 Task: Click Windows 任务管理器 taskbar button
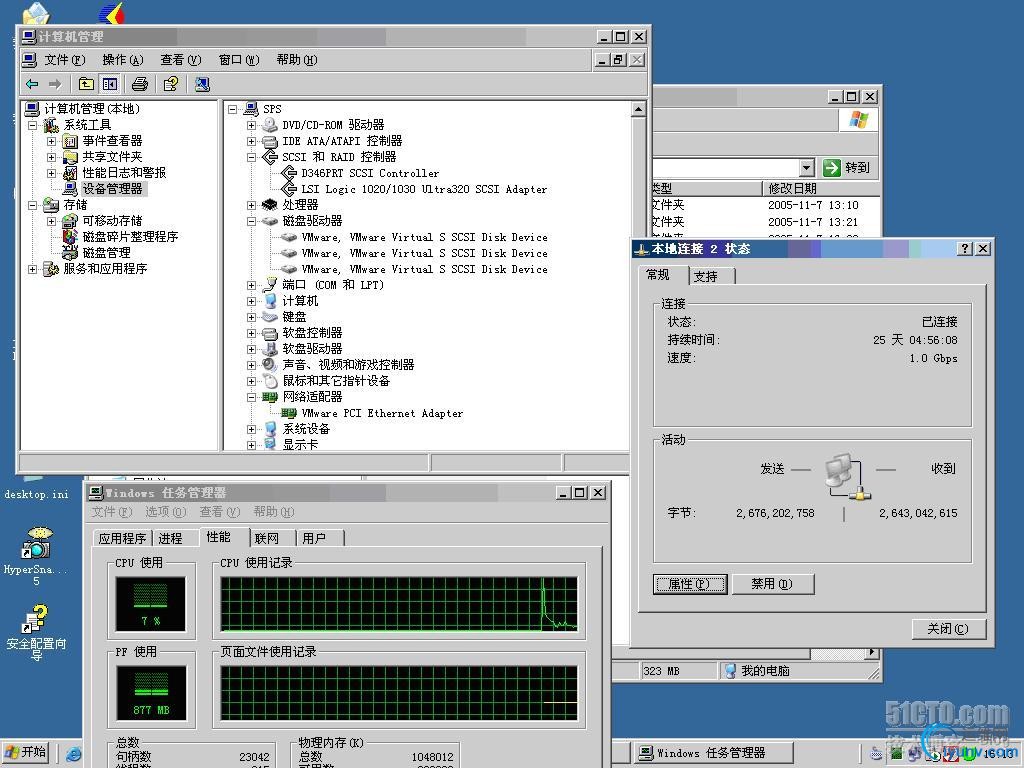point(714,753)
